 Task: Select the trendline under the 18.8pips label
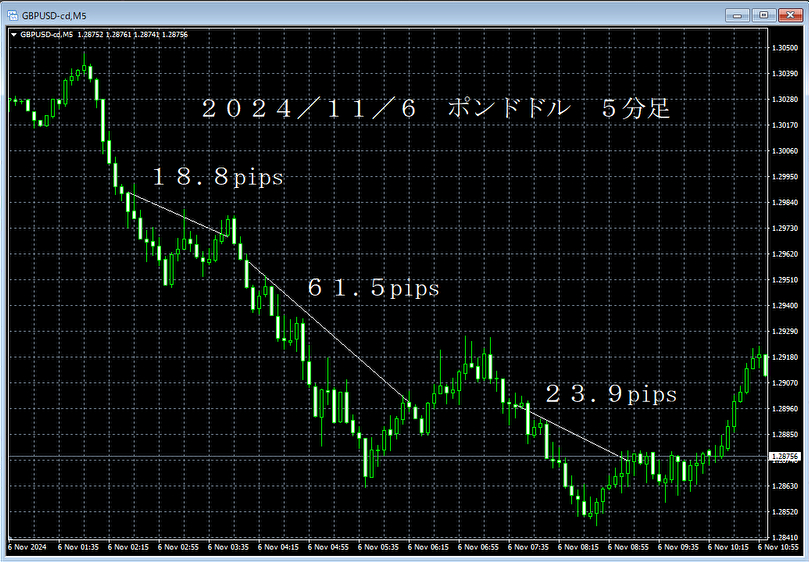[178, 215]
